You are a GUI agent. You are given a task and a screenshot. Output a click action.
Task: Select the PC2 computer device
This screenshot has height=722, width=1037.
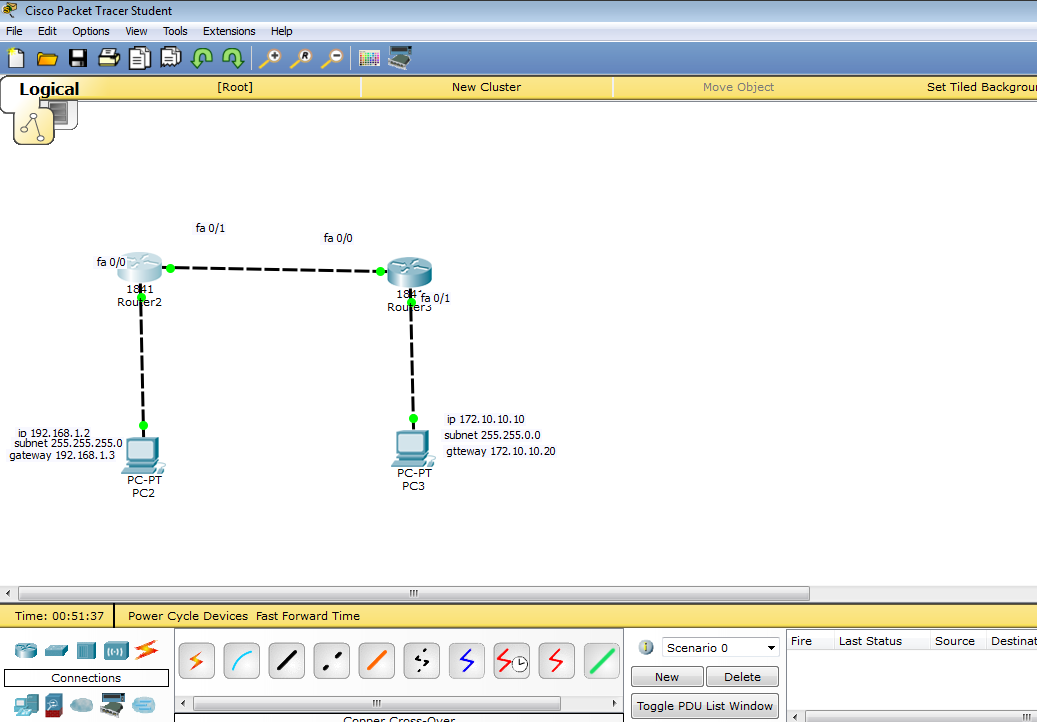click(x=143, y=456)
